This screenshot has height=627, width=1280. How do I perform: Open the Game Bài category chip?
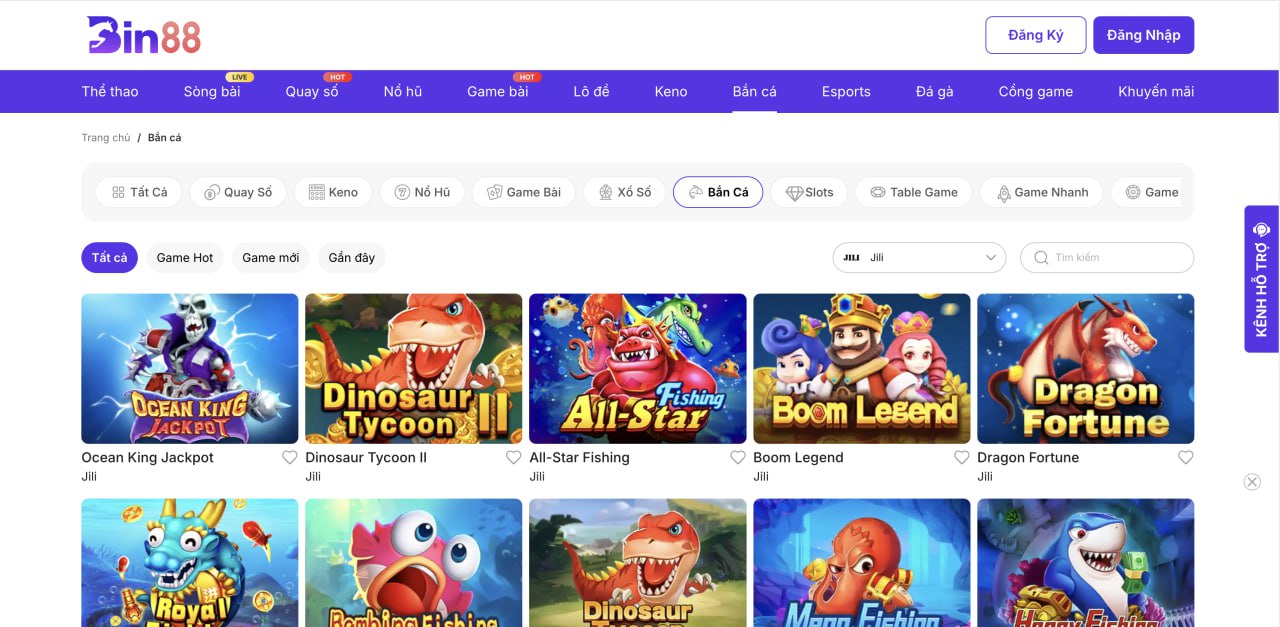coord(523,192)
